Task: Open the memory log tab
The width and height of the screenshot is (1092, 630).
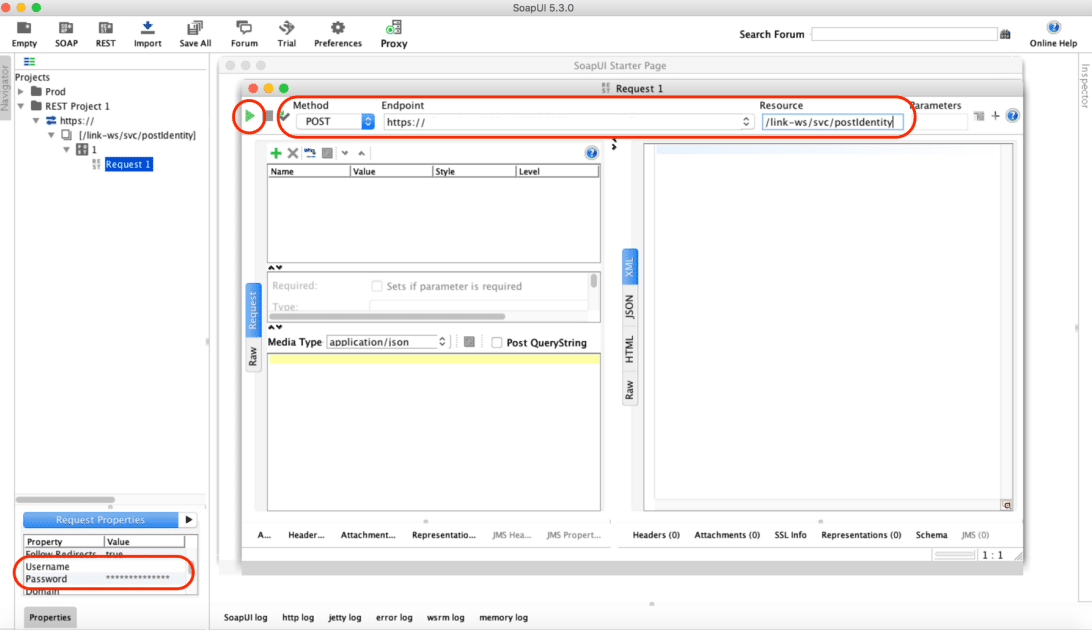Action: point(504,617)
